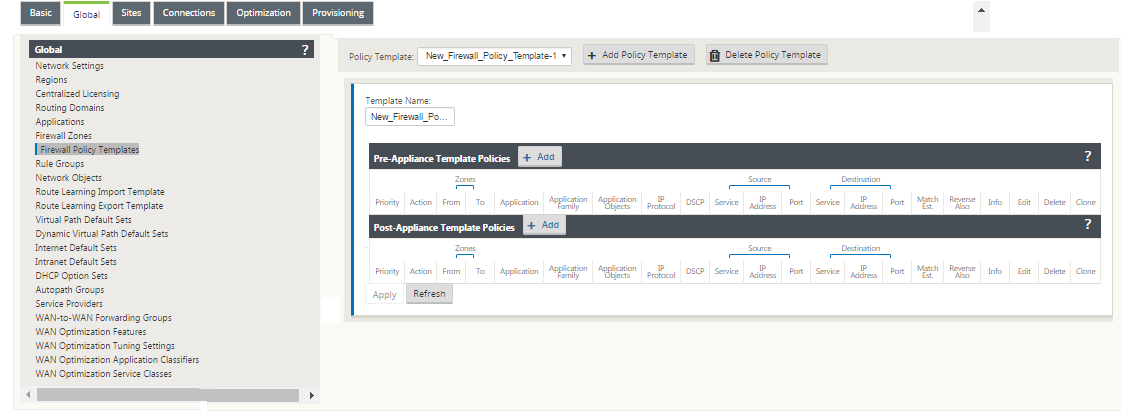Click sidebar scrollbar right arrow
Image resolution: width=1121 pixels, height=416 pixels.
[312, 395]
